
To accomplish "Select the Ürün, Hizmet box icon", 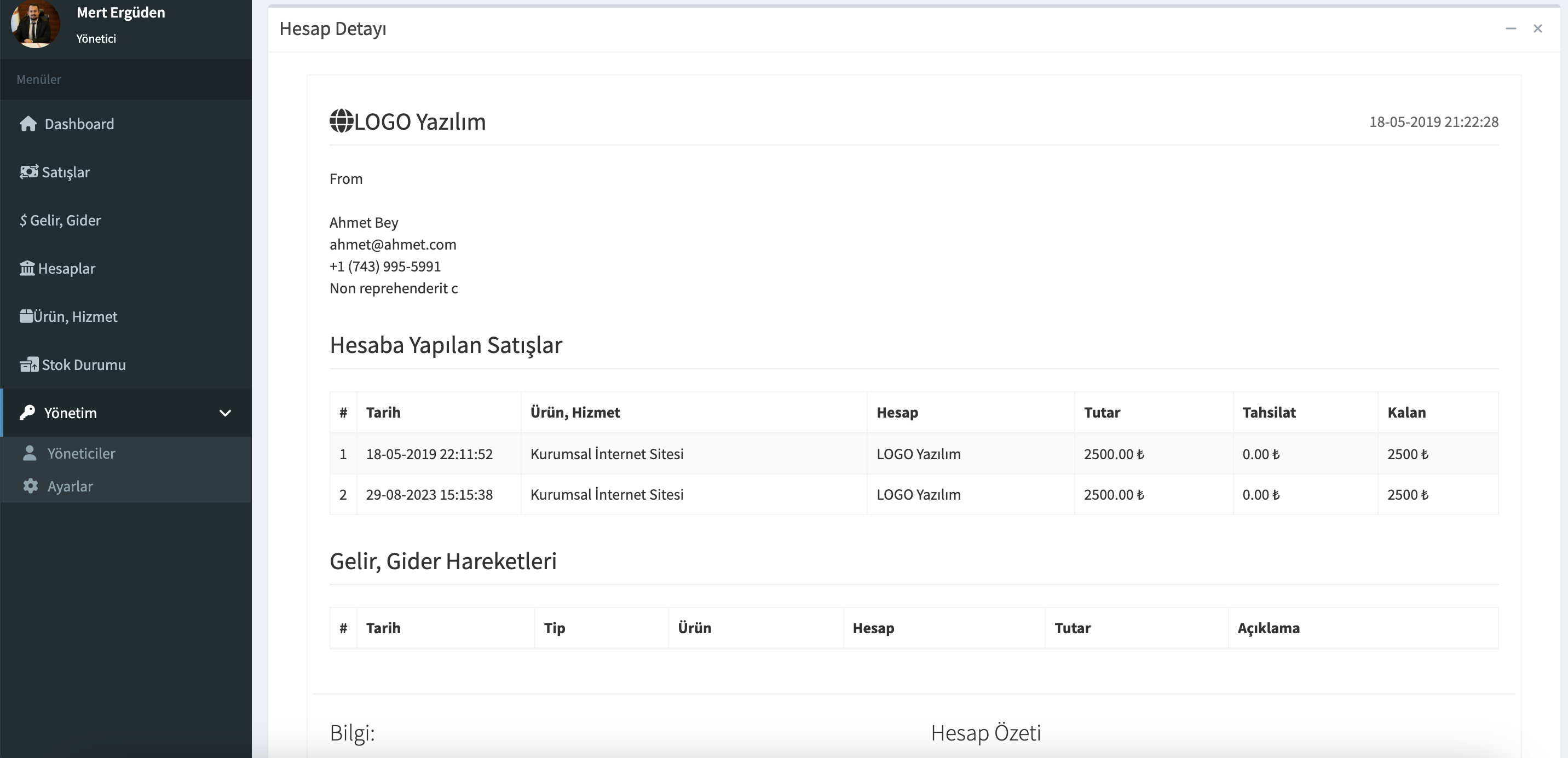I will tap(26, 316).
